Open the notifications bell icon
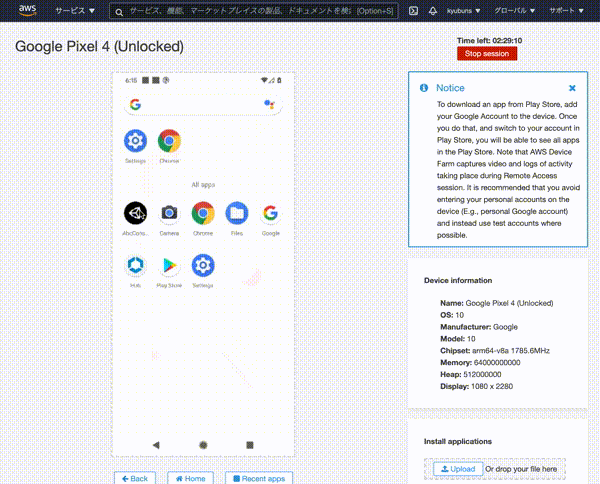600x484 pixels. (432, 11)
